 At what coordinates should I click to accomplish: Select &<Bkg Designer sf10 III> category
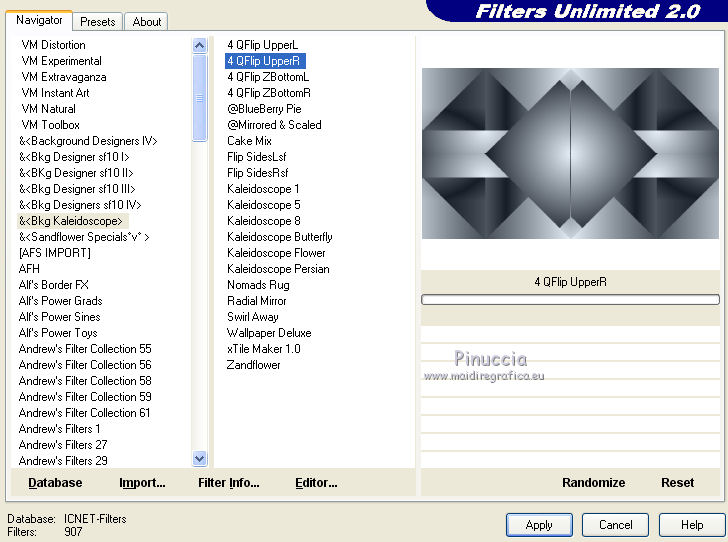77,189
